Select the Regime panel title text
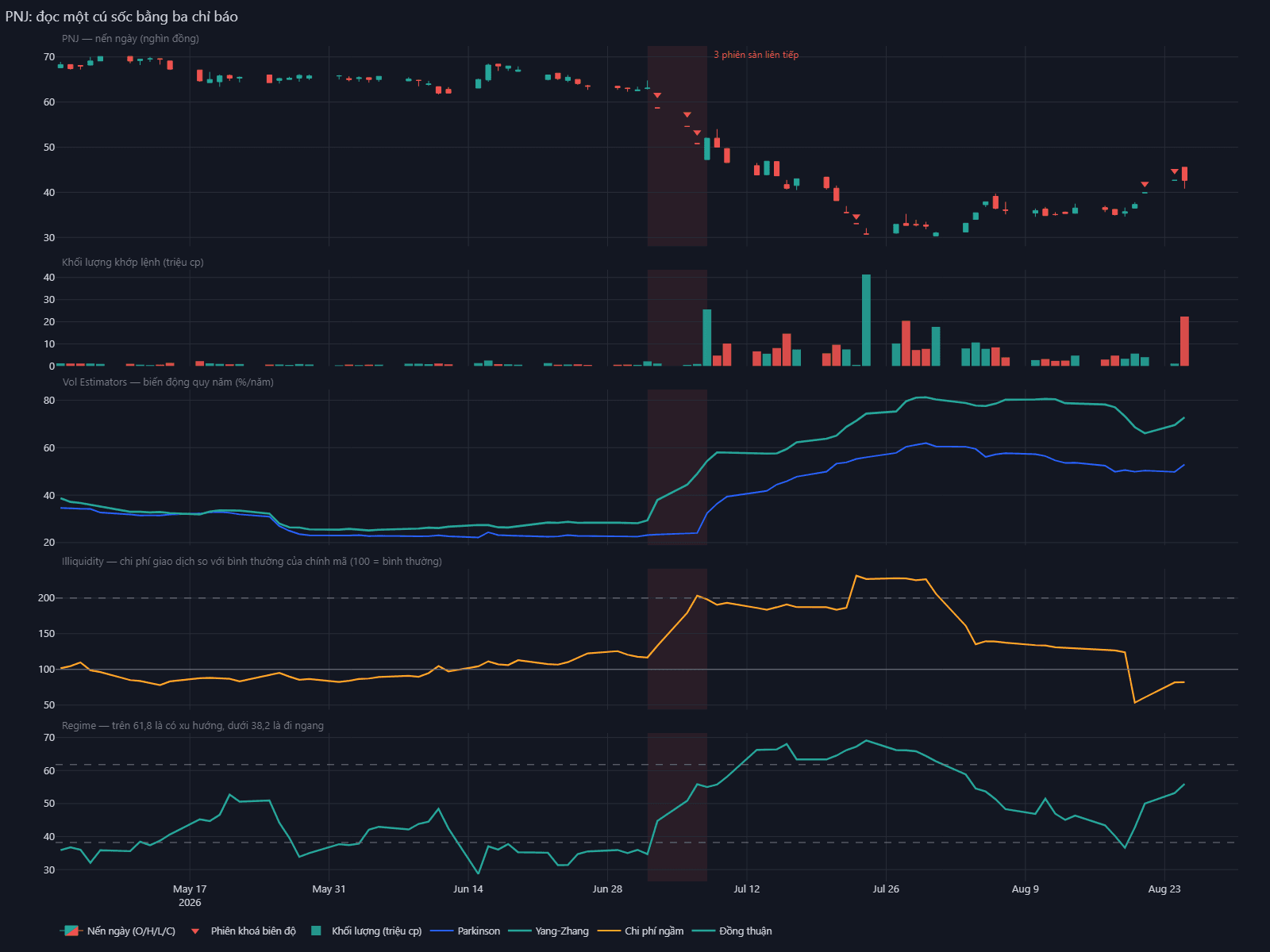The width and height of the screenshot is (1270, 952). pos(193,725)
